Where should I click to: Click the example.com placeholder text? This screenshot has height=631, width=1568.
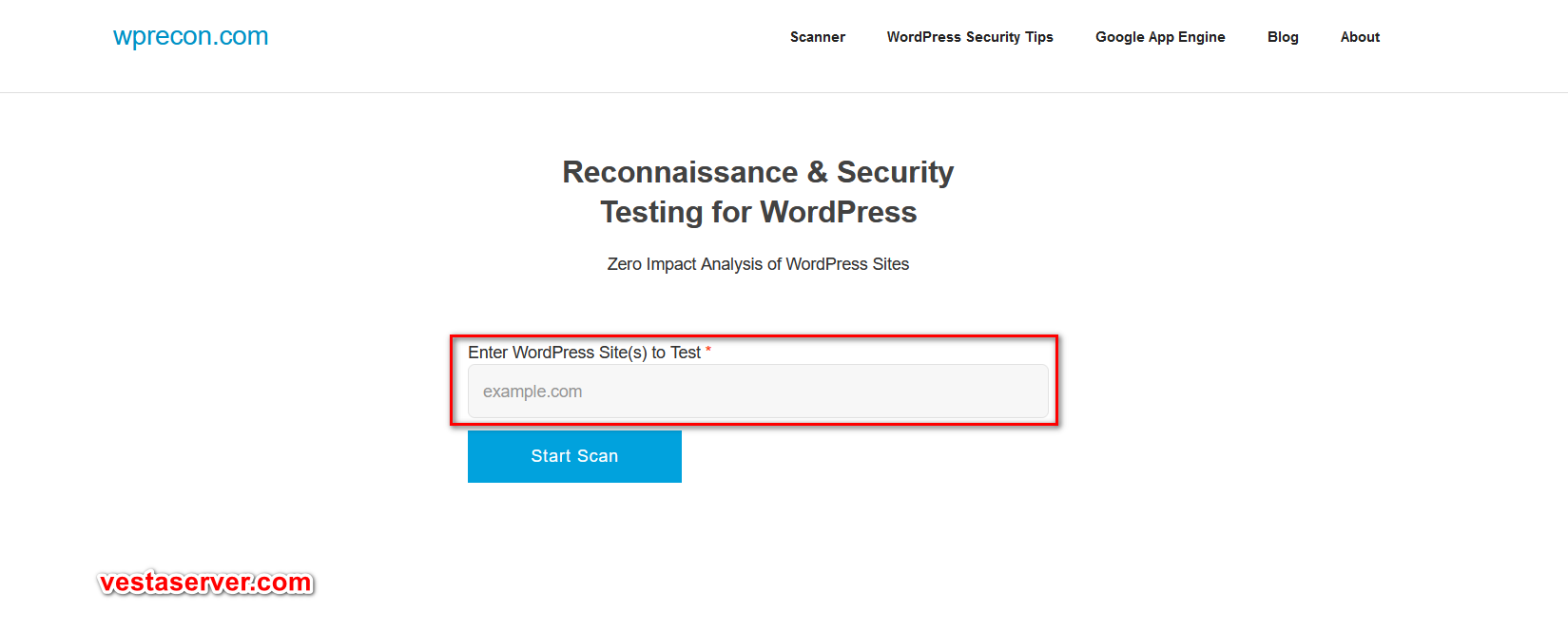[532, 392]
